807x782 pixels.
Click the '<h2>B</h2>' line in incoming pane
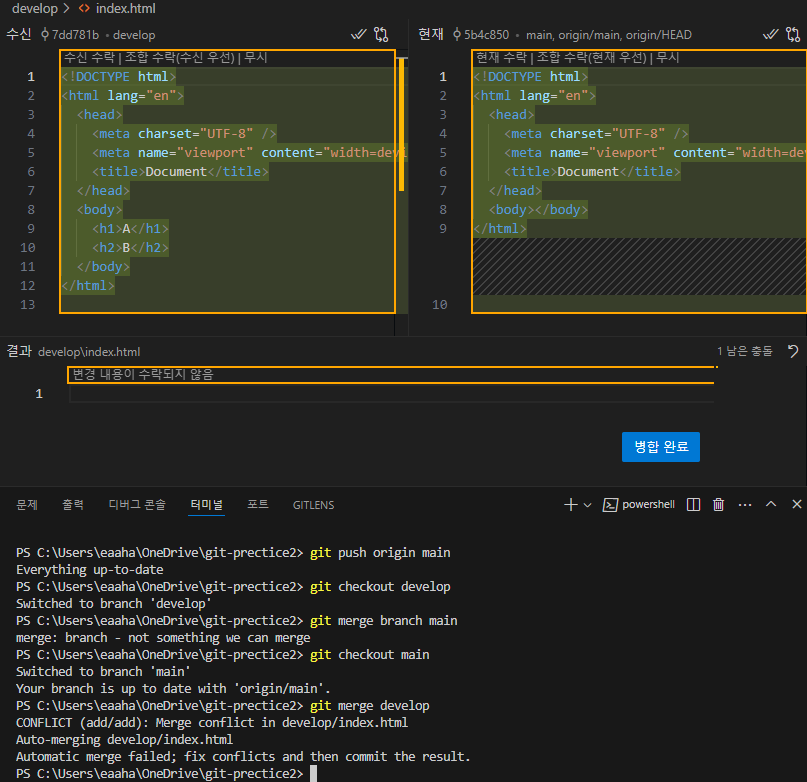tap(130, 248)
